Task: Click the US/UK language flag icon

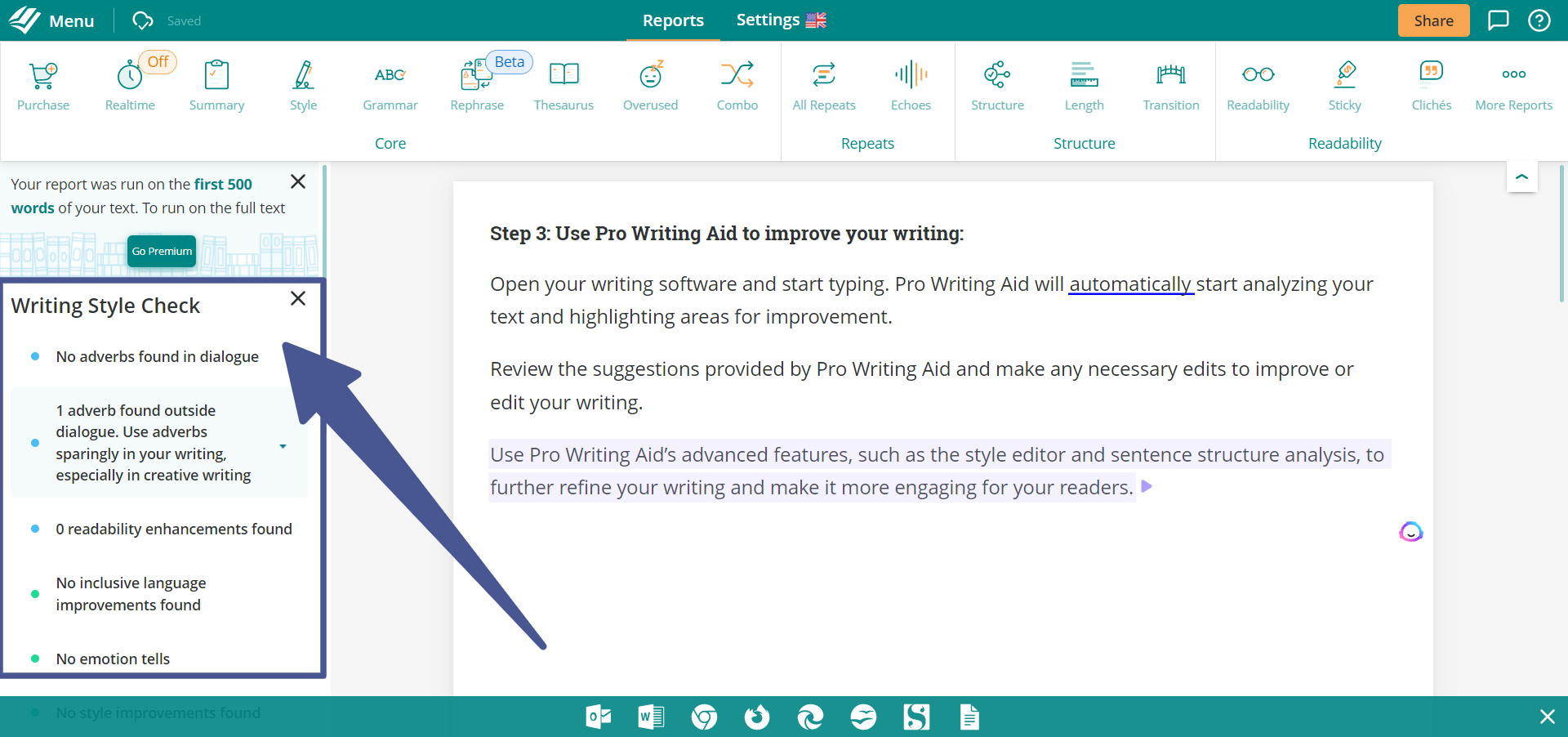Action: click(816, 20)
